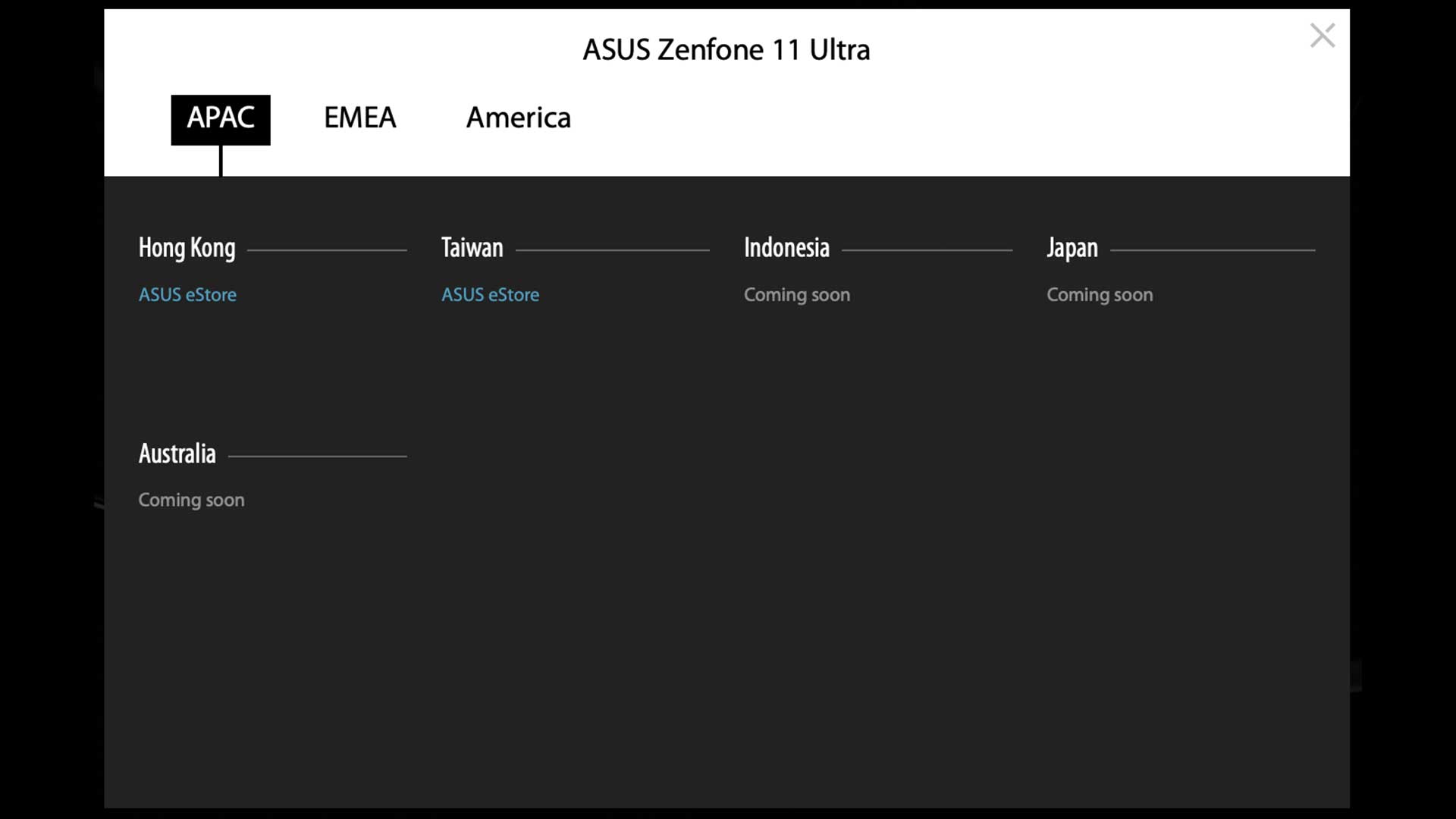Click the divider line beside Taiwan
Screen dimensions: 1456x819
click(x=613, y=249)
